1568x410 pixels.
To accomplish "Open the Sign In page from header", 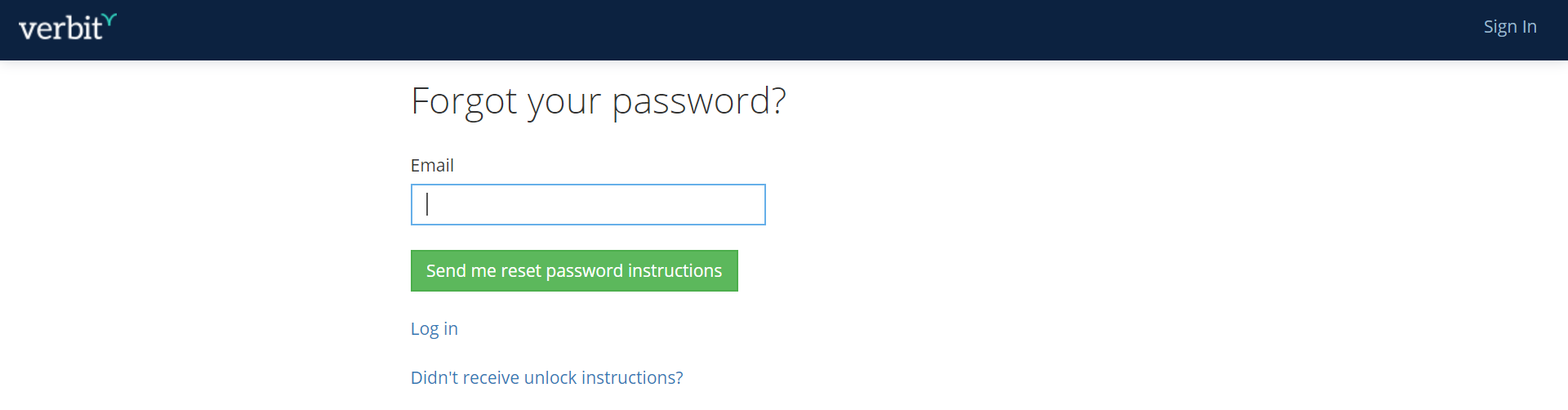I will click(1509, 27).
